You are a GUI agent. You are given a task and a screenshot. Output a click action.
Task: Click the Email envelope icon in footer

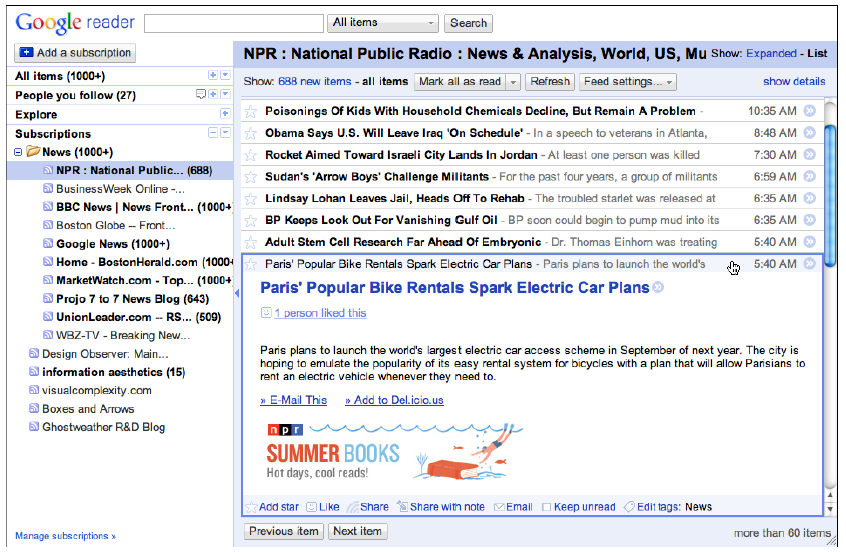tap(499, 507)
